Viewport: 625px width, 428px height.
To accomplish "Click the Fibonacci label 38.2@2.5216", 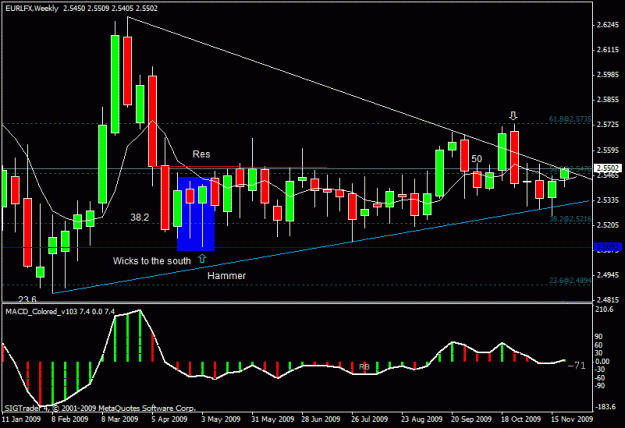I will point(570,219).
